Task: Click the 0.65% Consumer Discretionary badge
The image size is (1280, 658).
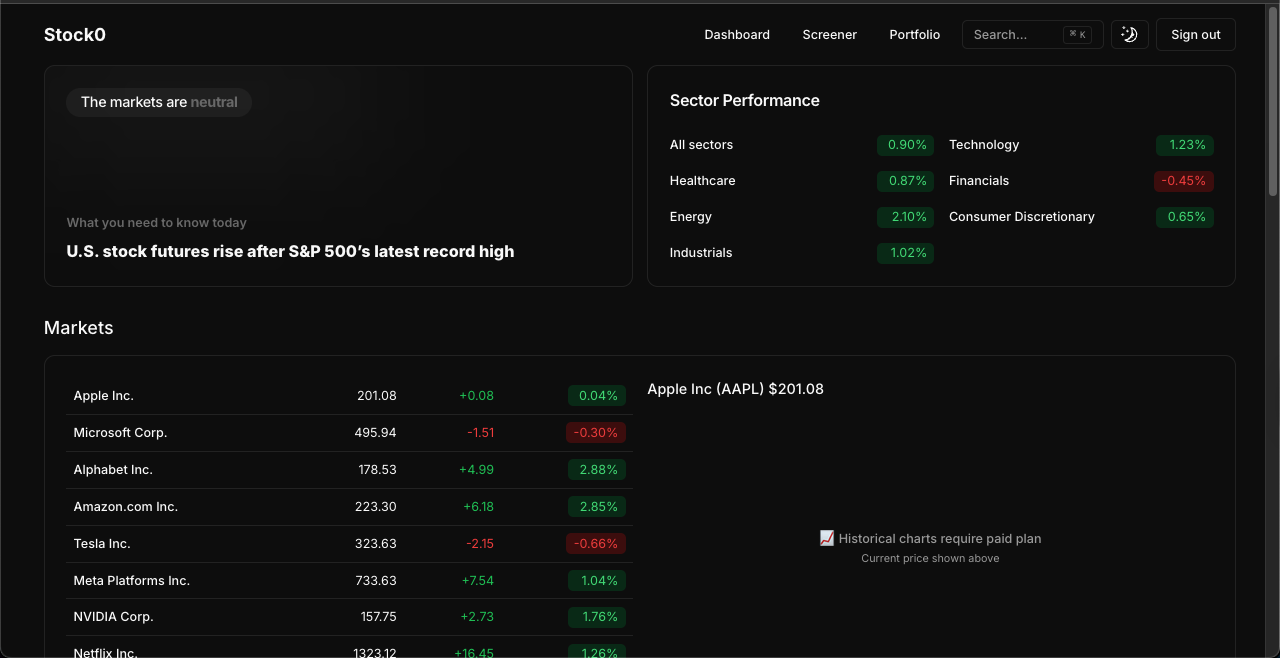Action: click(x=1185, y=217)
